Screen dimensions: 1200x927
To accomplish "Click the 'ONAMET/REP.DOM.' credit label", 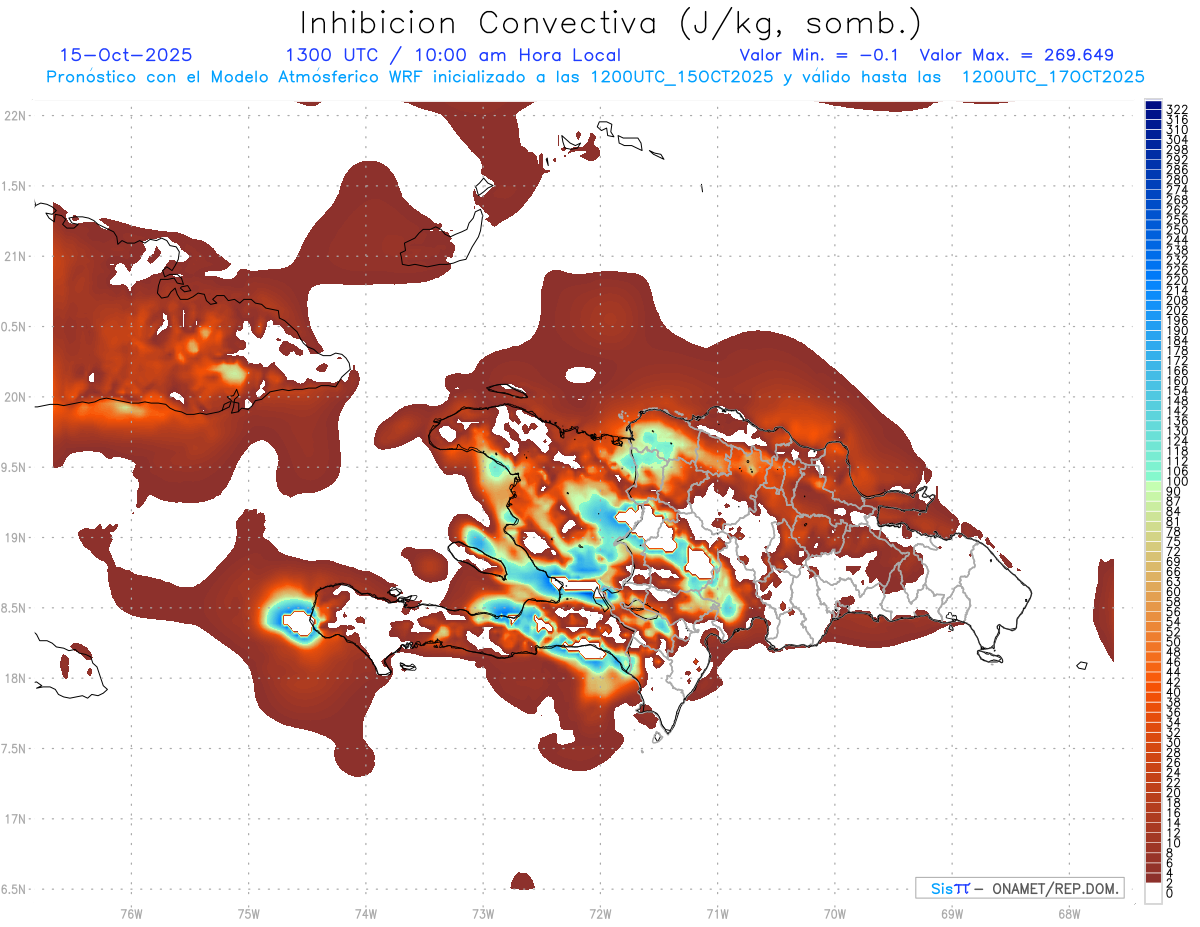I will 1054,888.
